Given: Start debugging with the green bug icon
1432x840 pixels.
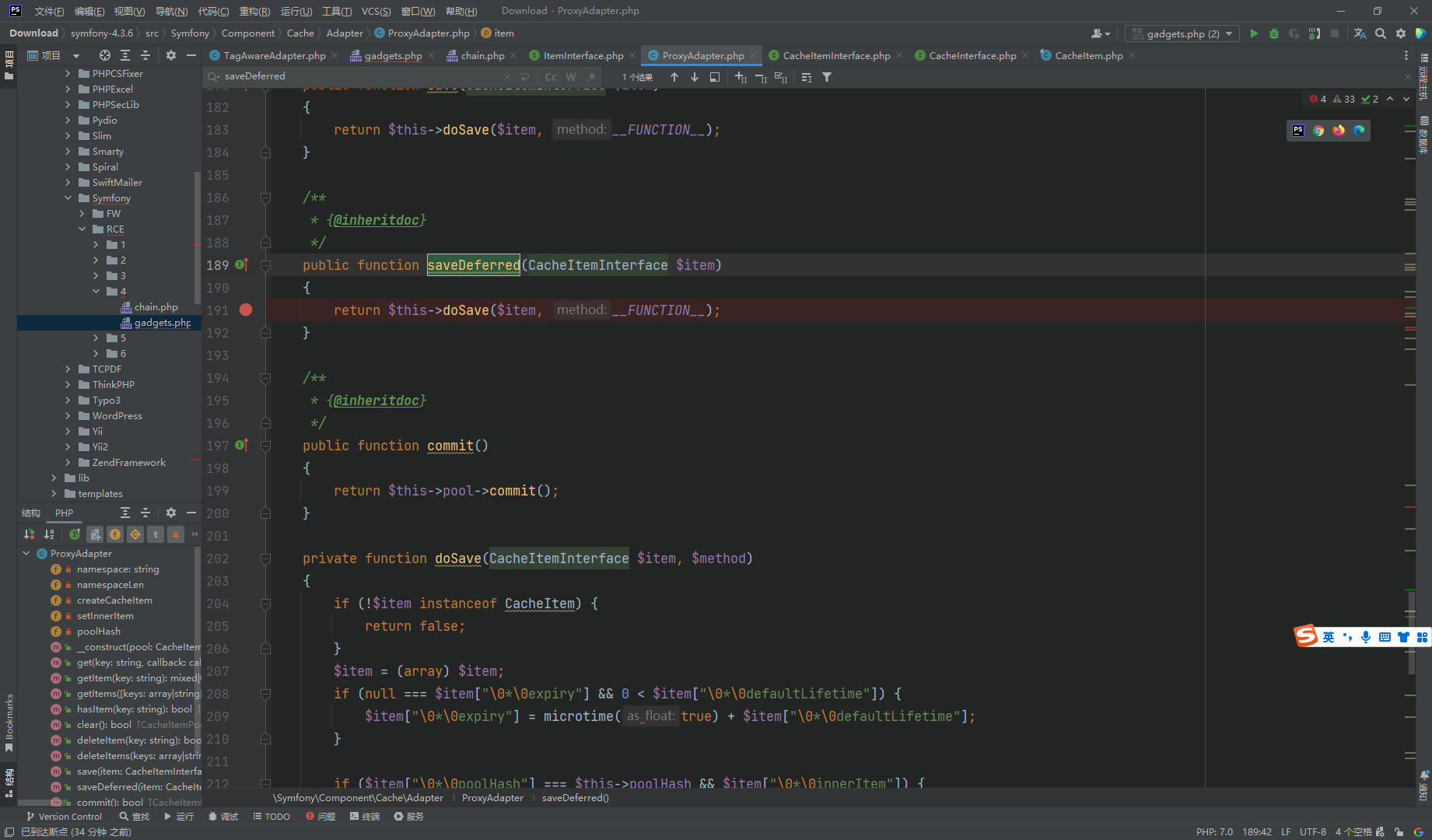Looking at the screenshot, I should pos(1274,33).
